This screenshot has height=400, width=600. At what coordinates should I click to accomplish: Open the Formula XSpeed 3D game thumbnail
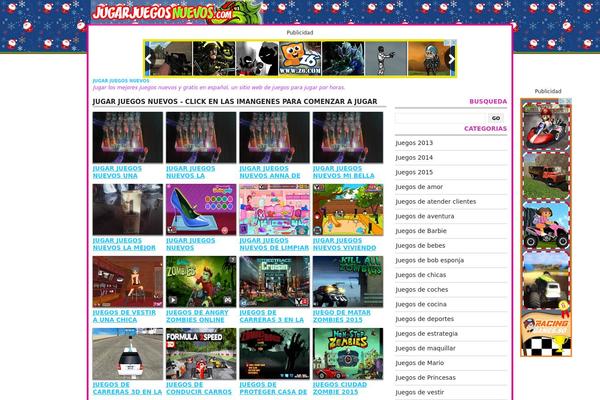201,354
